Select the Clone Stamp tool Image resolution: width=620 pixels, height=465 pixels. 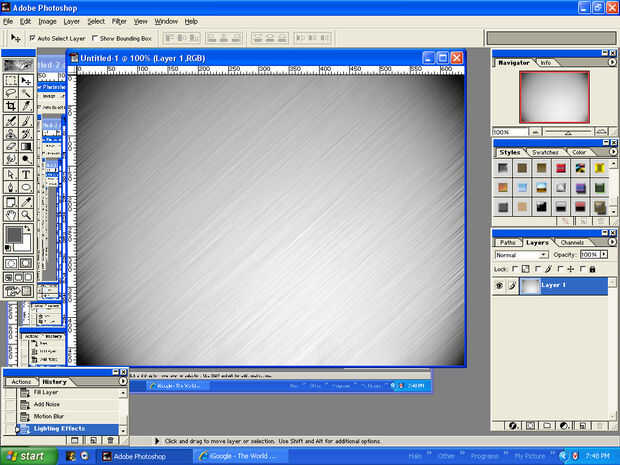(11, 134)
